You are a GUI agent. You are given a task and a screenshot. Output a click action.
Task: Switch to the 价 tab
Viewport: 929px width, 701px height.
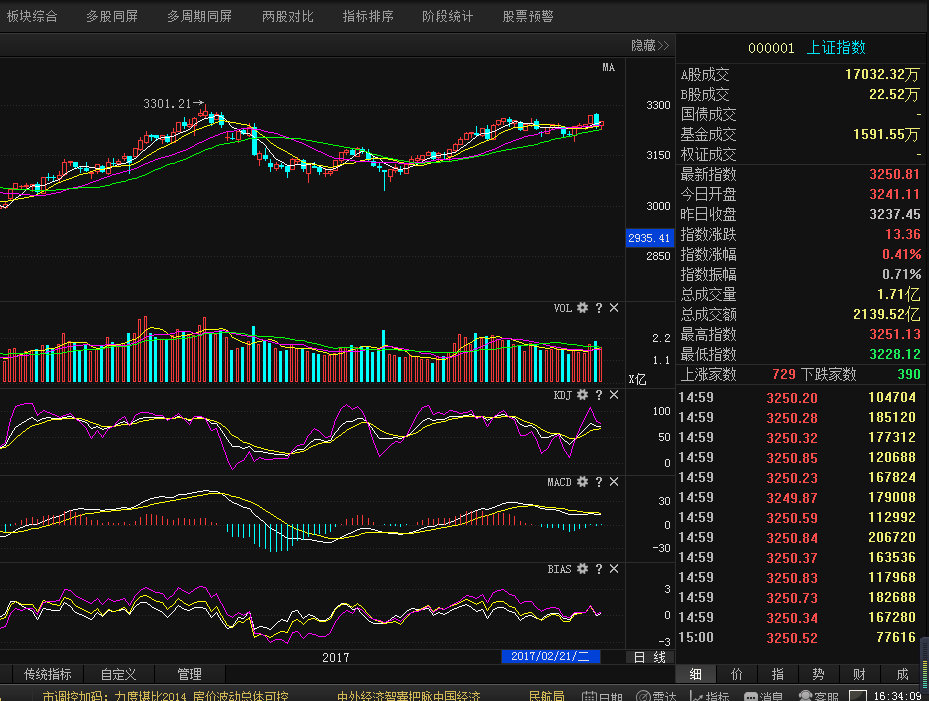(x=736, y=674)
